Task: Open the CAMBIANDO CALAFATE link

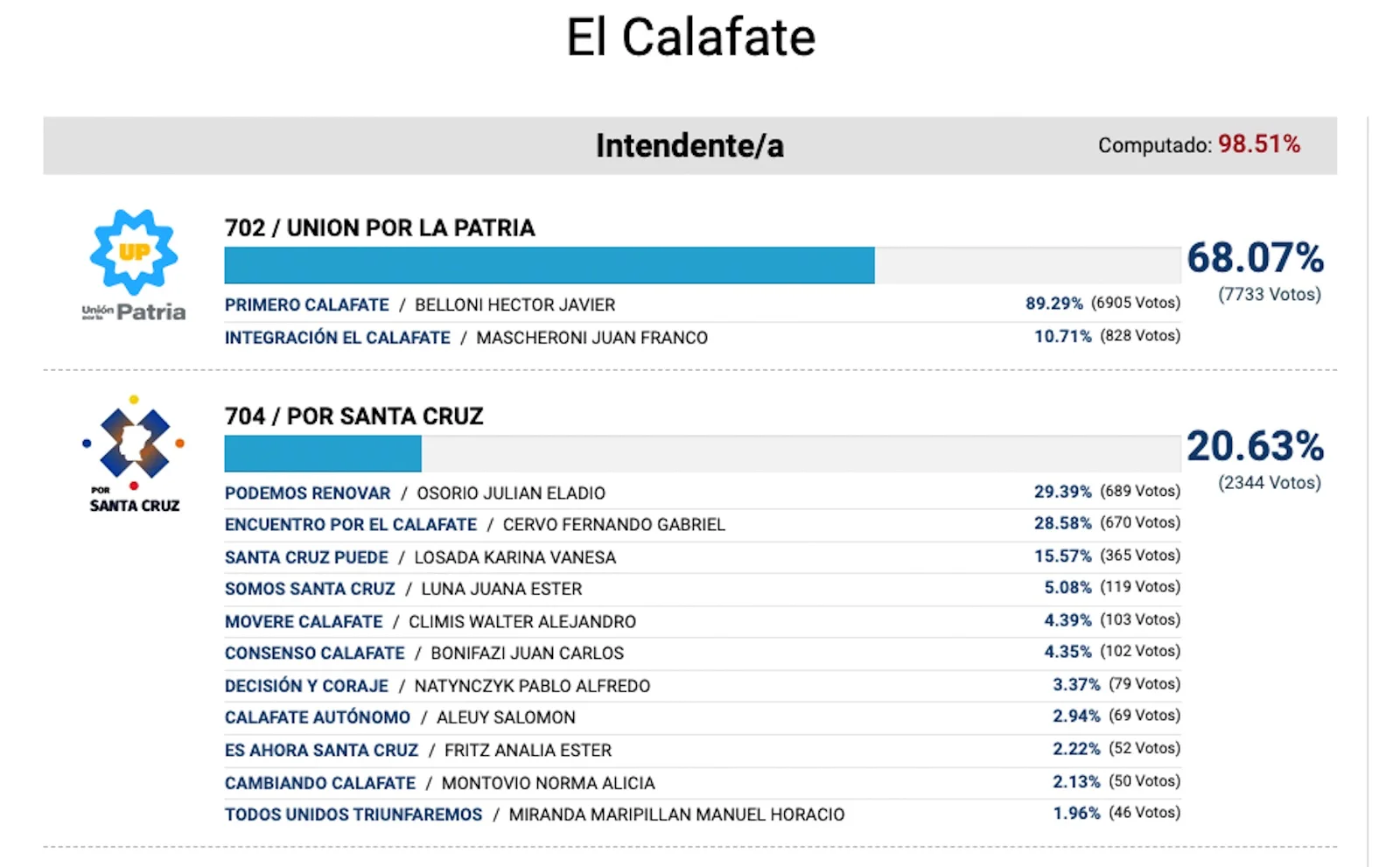Action: coord(319,783)
